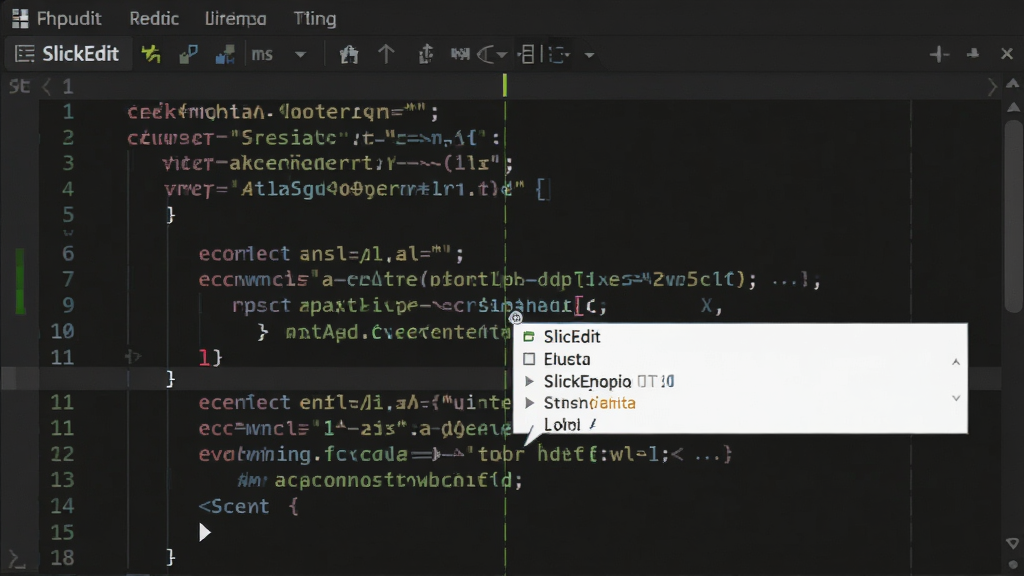1024x576 pixels.
Task: Open the Fhpudit menu
Action: [69, 18]
